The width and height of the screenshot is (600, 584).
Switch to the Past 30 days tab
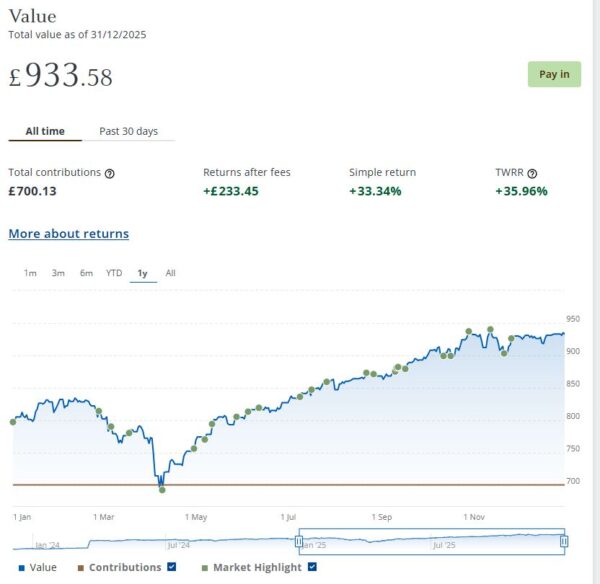[128, 131]
